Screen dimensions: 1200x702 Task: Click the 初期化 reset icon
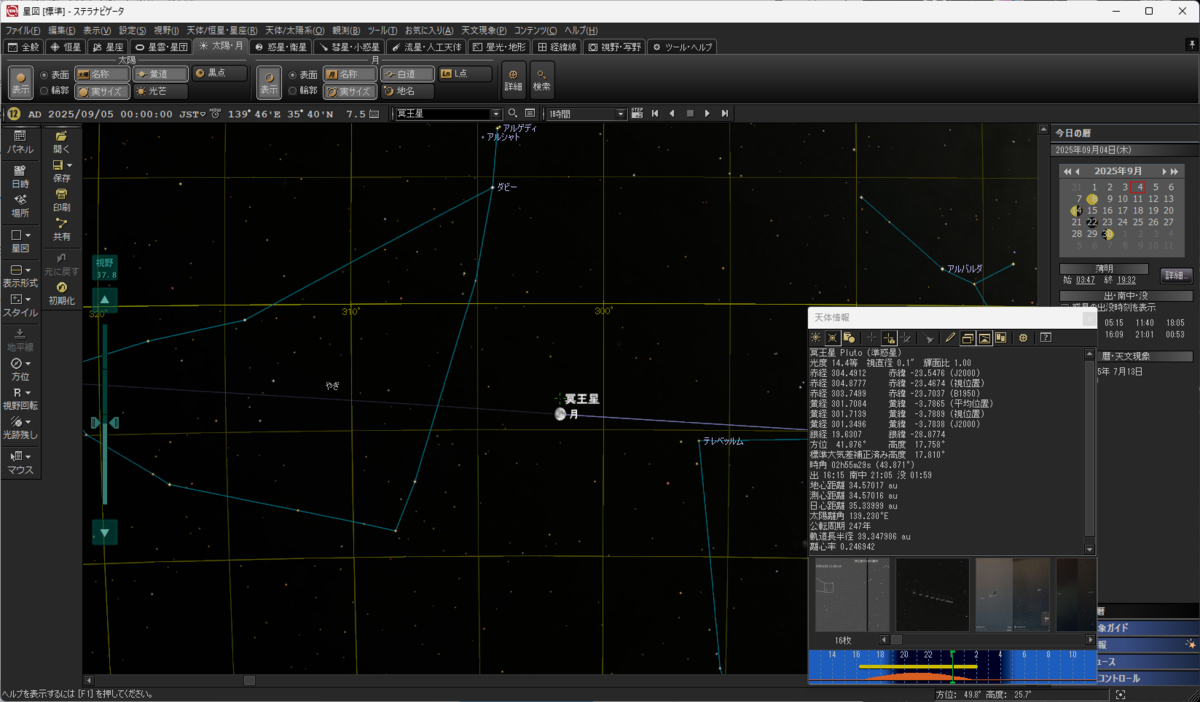pyautogui.click(x=61, y=293)
